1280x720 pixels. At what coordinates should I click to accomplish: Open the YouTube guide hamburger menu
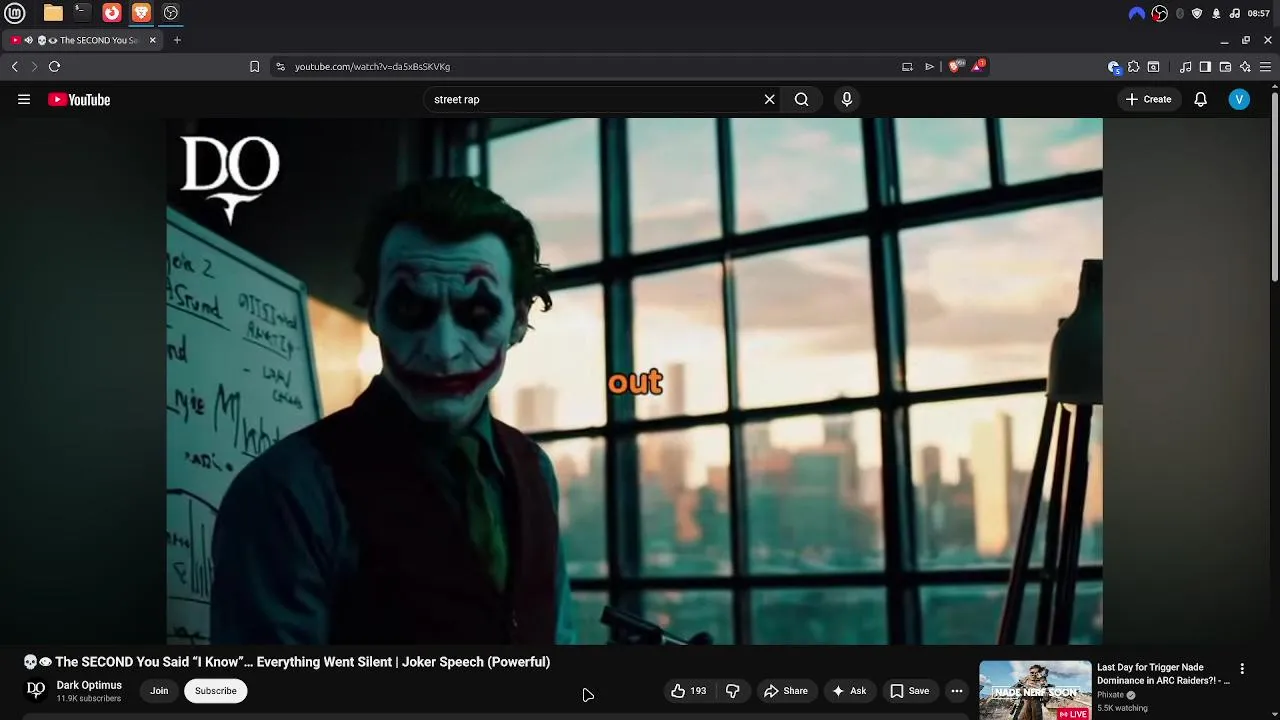click(x=24, y=99)
